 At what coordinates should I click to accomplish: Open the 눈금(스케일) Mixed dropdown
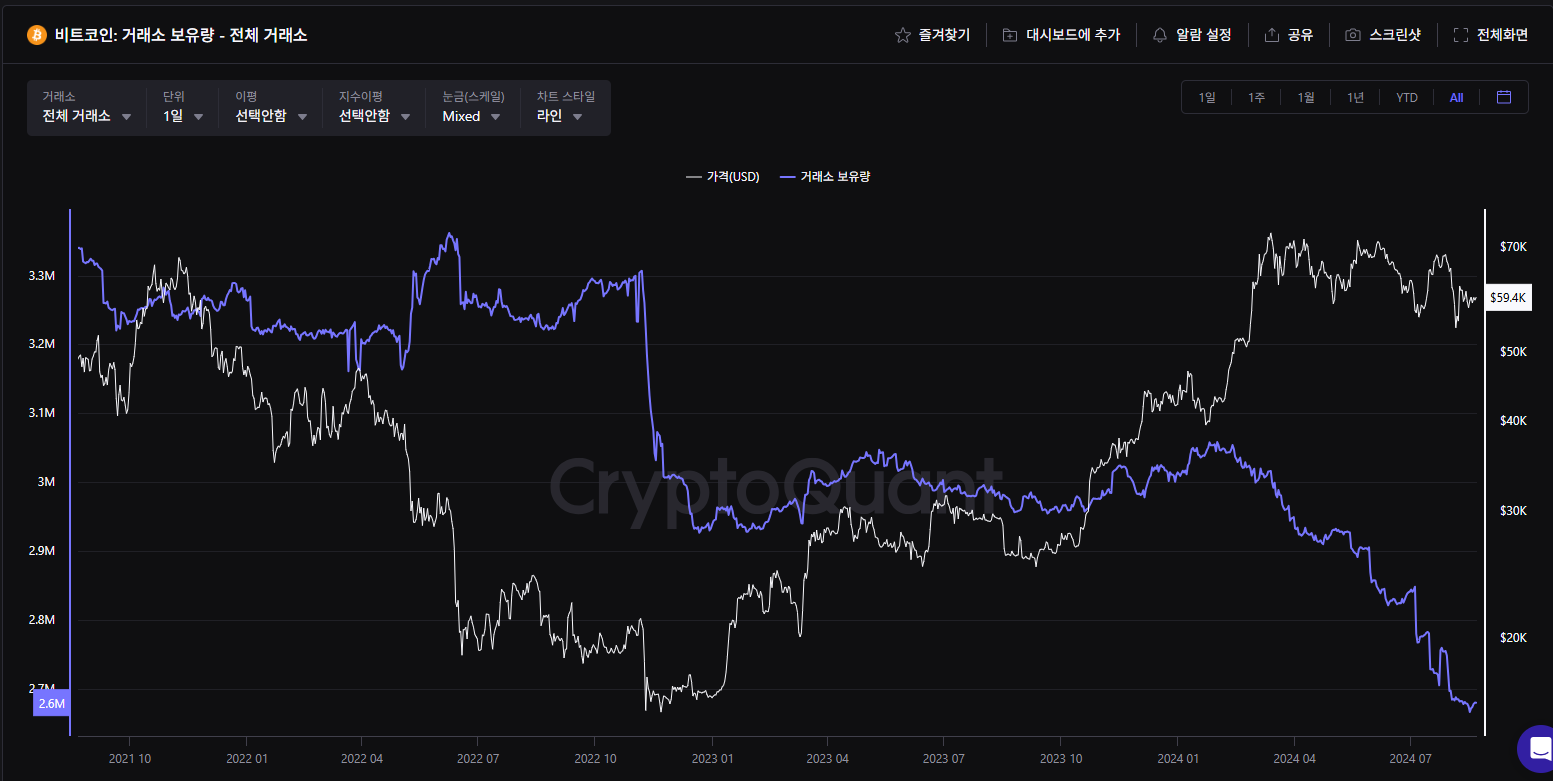pyautogui.click(x=473, y=107)
